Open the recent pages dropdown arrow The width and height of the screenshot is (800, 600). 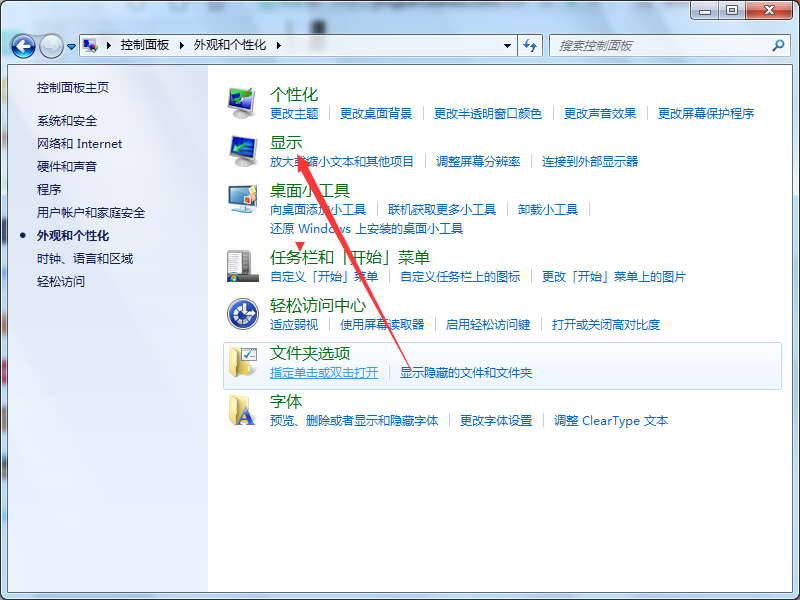[71, 46]
